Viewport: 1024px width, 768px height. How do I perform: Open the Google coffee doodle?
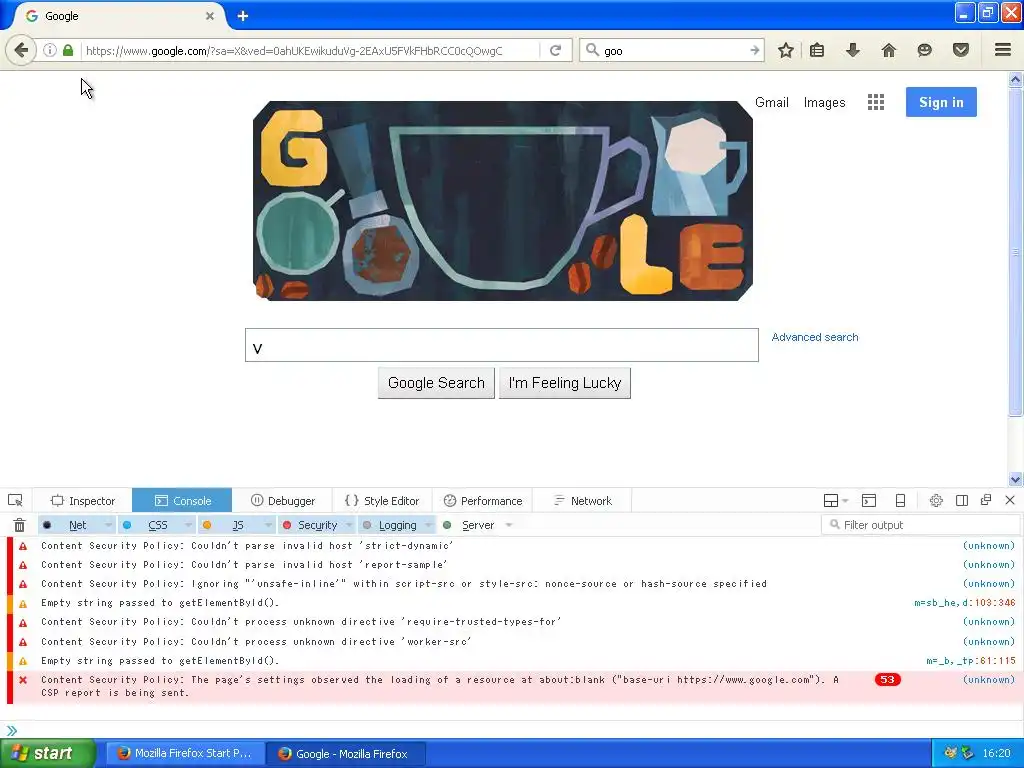(503, 201)
